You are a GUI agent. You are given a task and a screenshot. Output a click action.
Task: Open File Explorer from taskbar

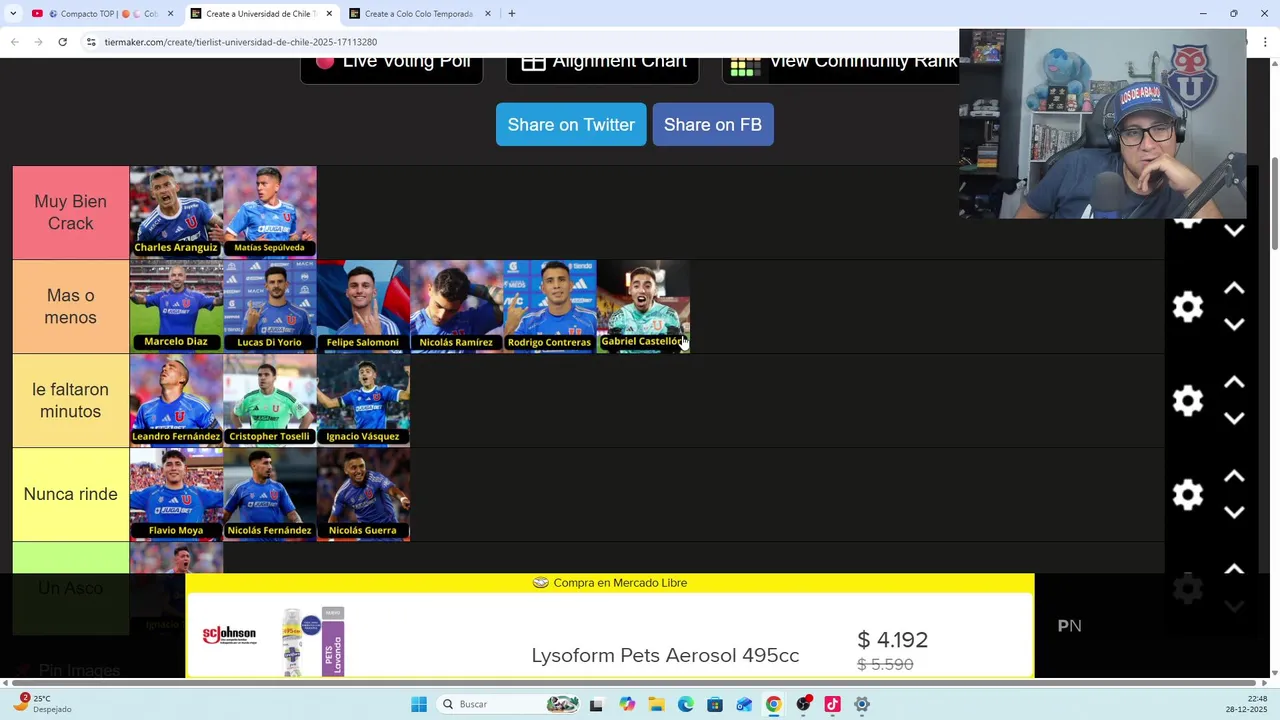(x=656, y=704)
